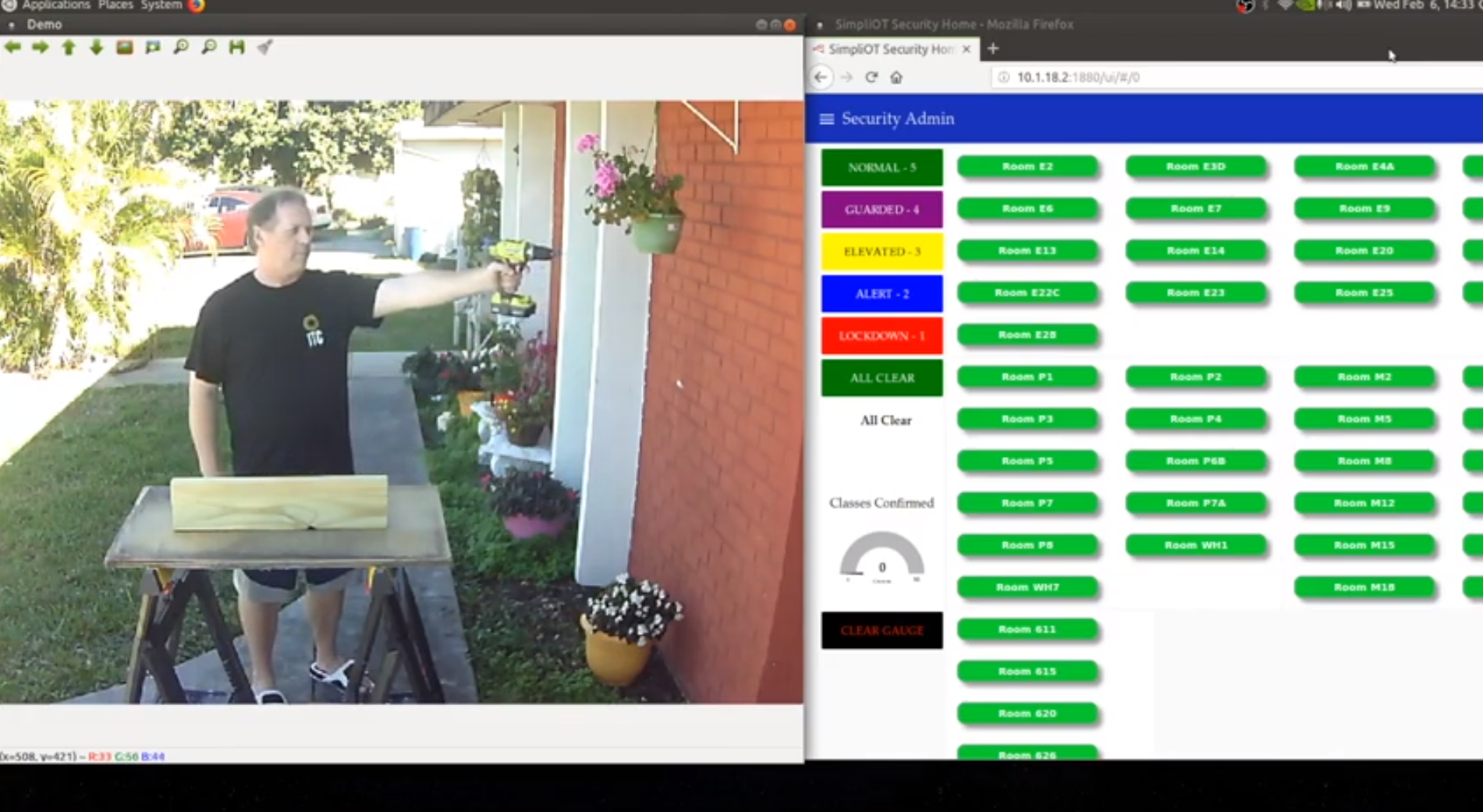Click the pan right arrow in Demo toolbar

pos(40,48)
